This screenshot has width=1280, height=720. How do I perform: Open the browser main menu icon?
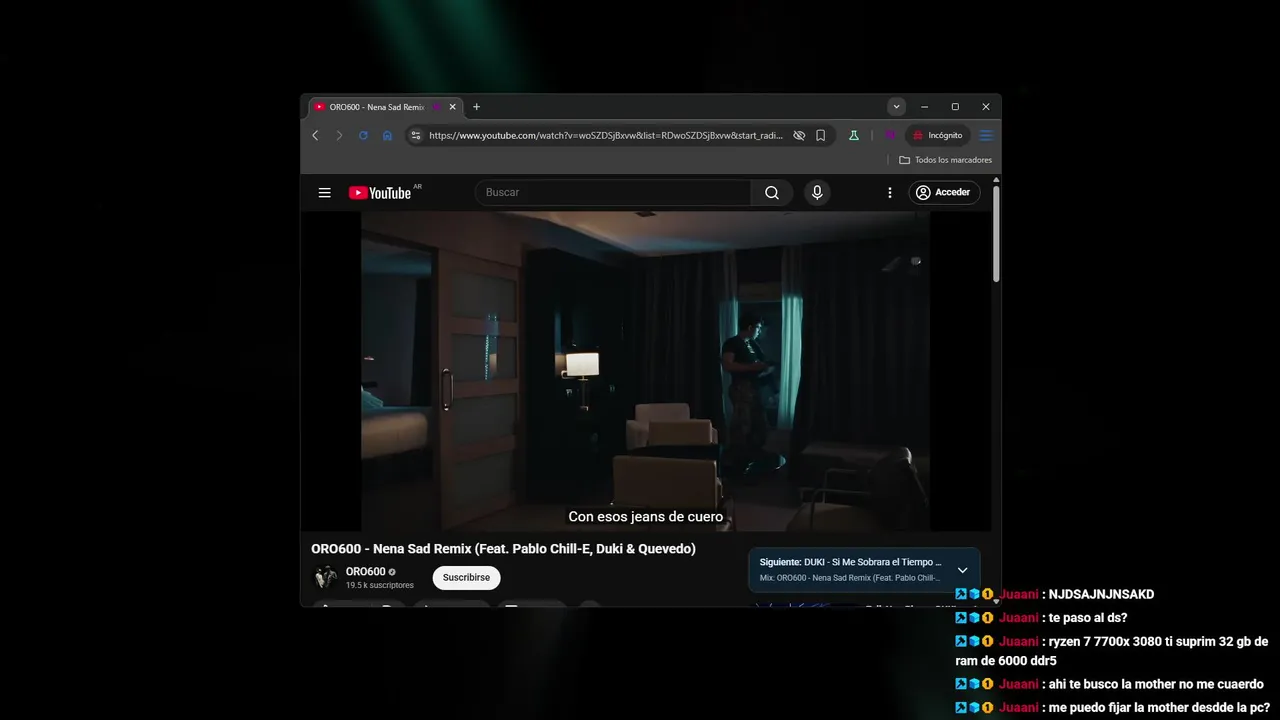[986, 135]
